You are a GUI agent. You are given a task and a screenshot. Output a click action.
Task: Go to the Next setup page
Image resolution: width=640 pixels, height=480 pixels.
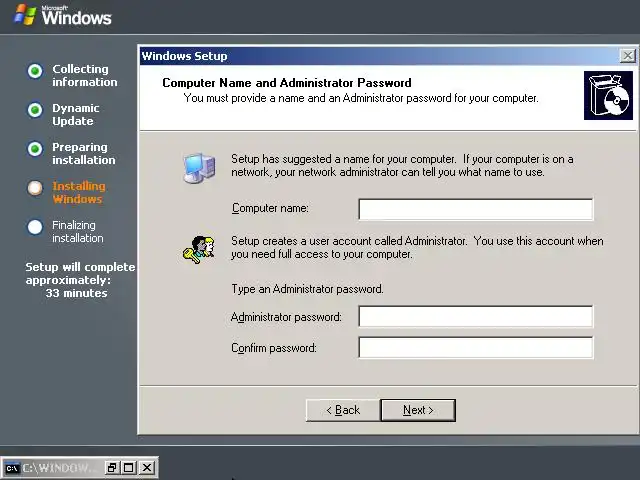(418, 410)
